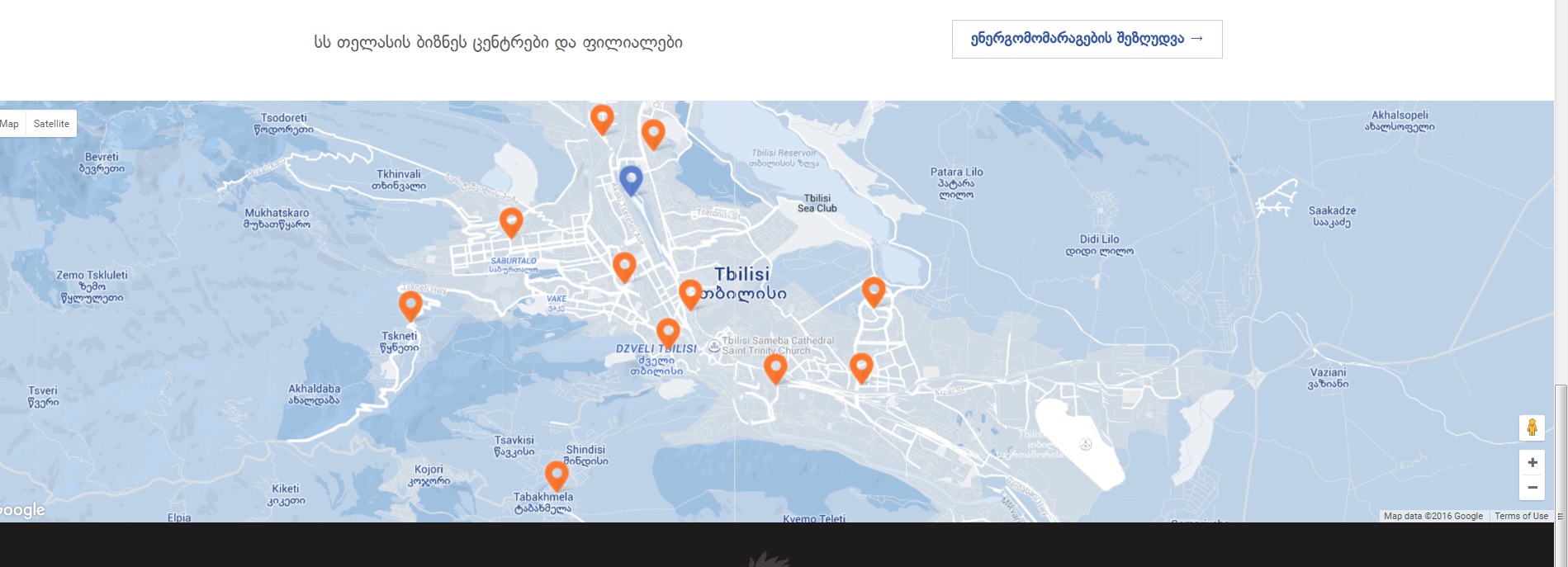Select the blue map marker pin

631,180
